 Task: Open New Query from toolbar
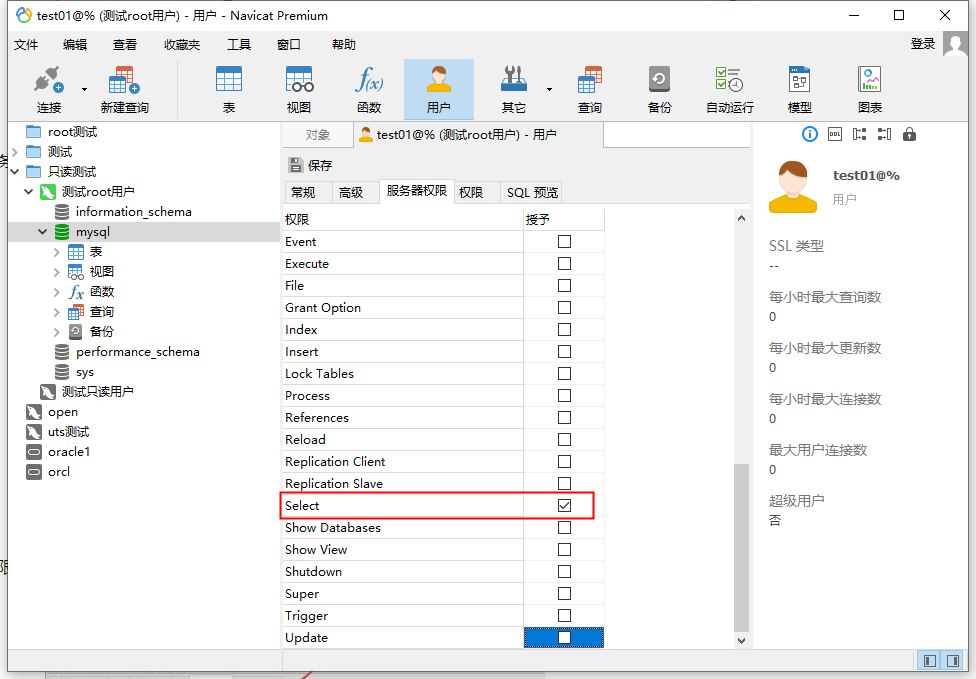(x=124, y=80)
